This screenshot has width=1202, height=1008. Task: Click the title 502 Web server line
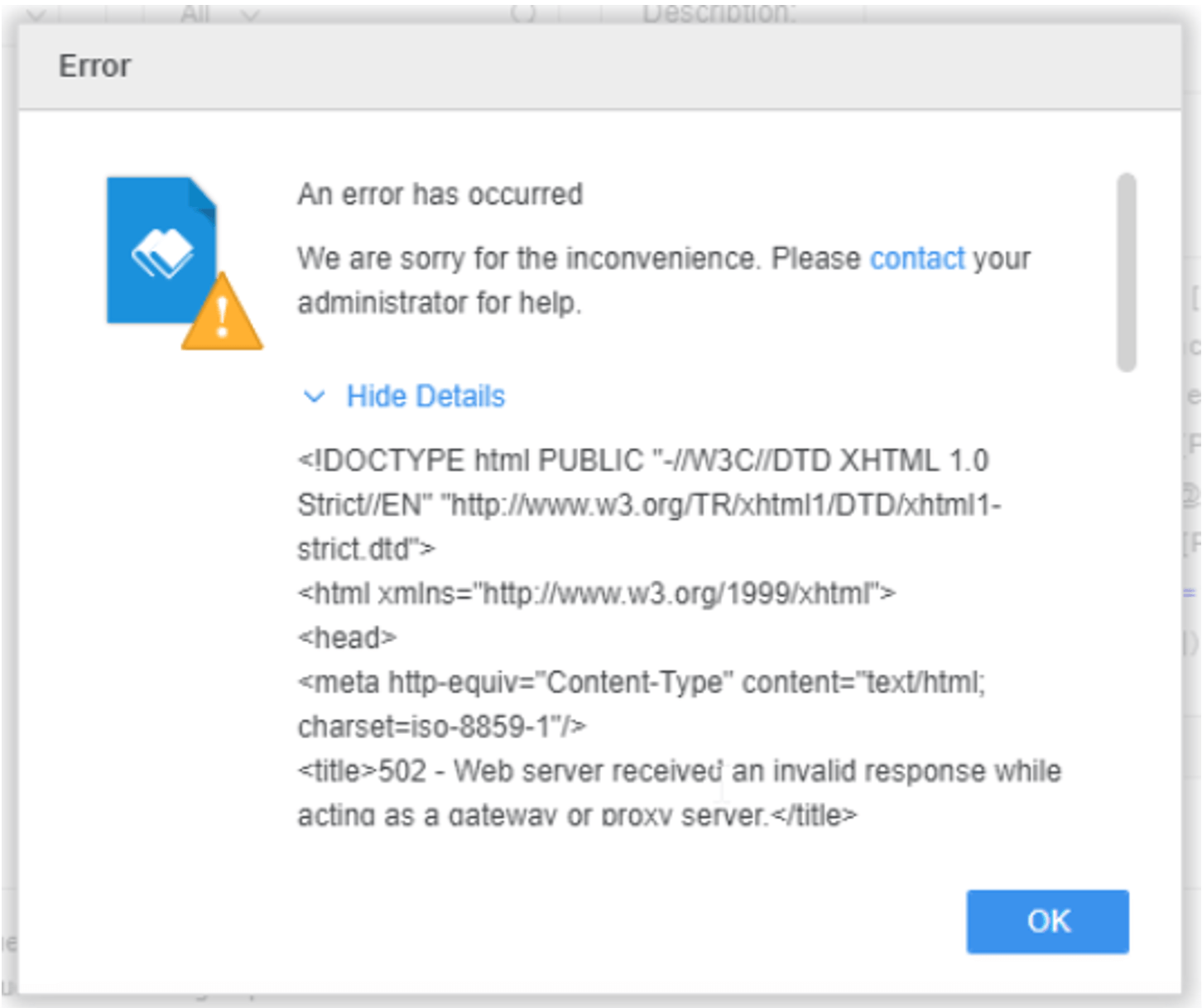(679, 771)
